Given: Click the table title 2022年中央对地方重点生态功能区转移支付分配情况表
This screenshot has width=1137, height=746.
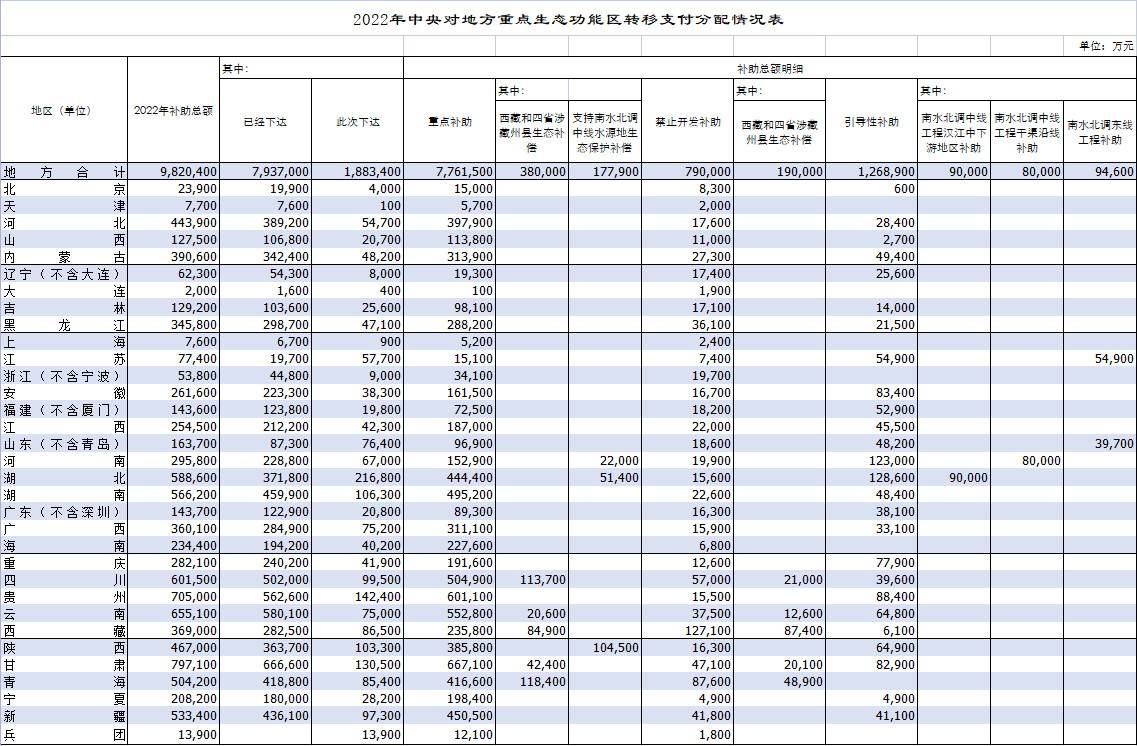Looking at the screenshot, I should 568,20.
